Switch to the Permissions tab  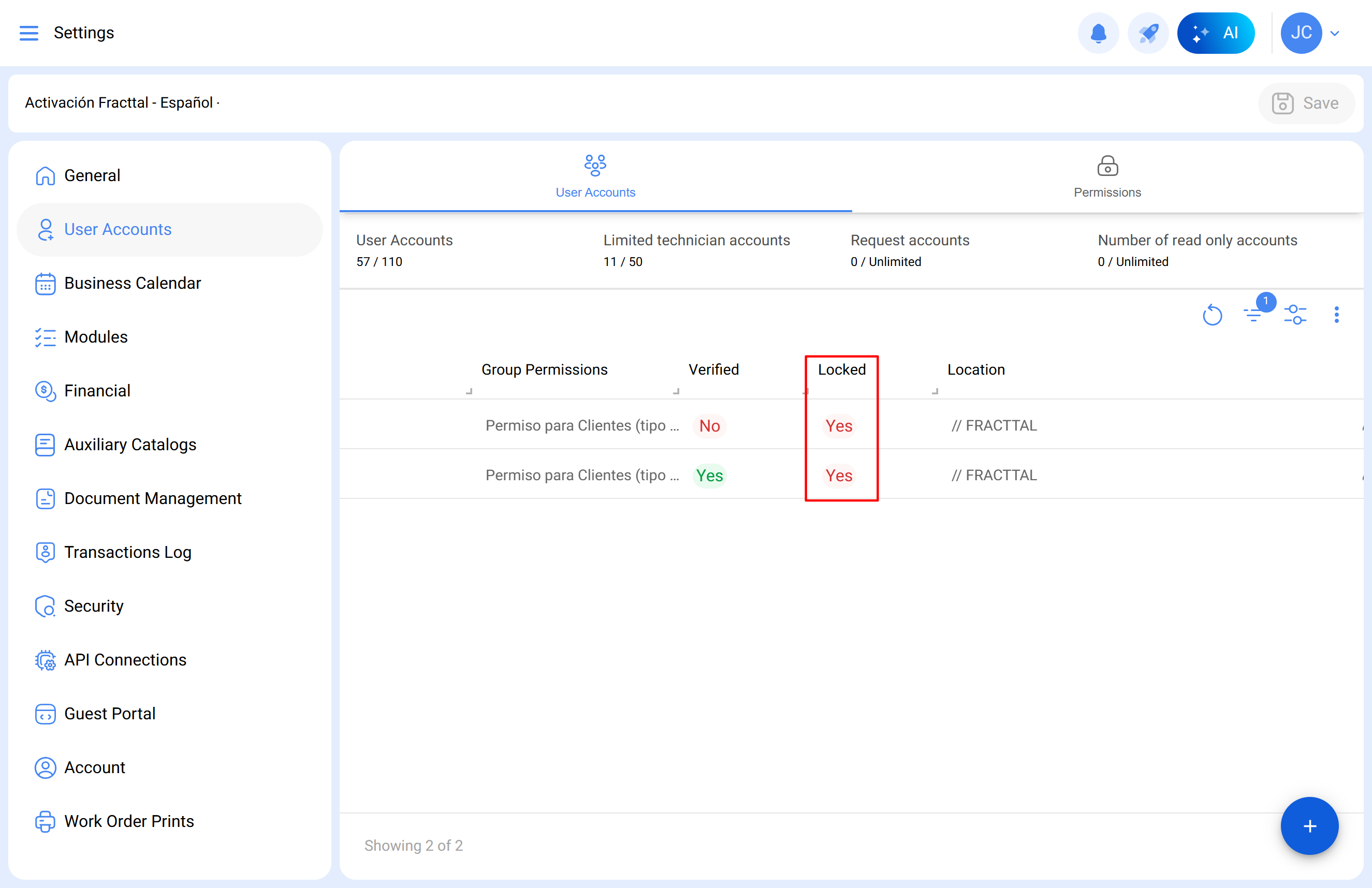pyautogui.click(x=1107, y=176)
